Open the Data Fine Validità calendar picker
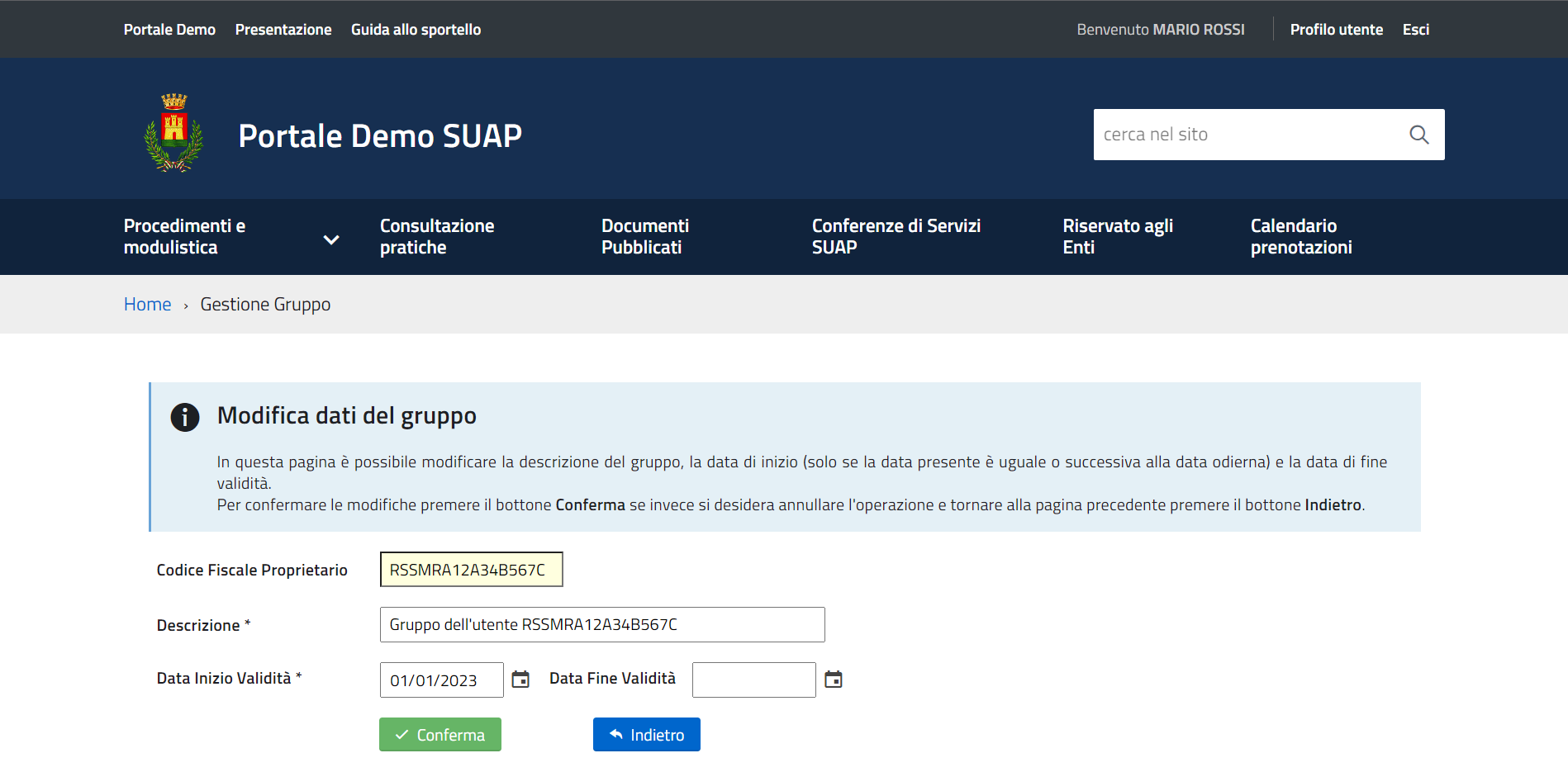This screenshot has width=1568, height=772. tap(834, 680)
